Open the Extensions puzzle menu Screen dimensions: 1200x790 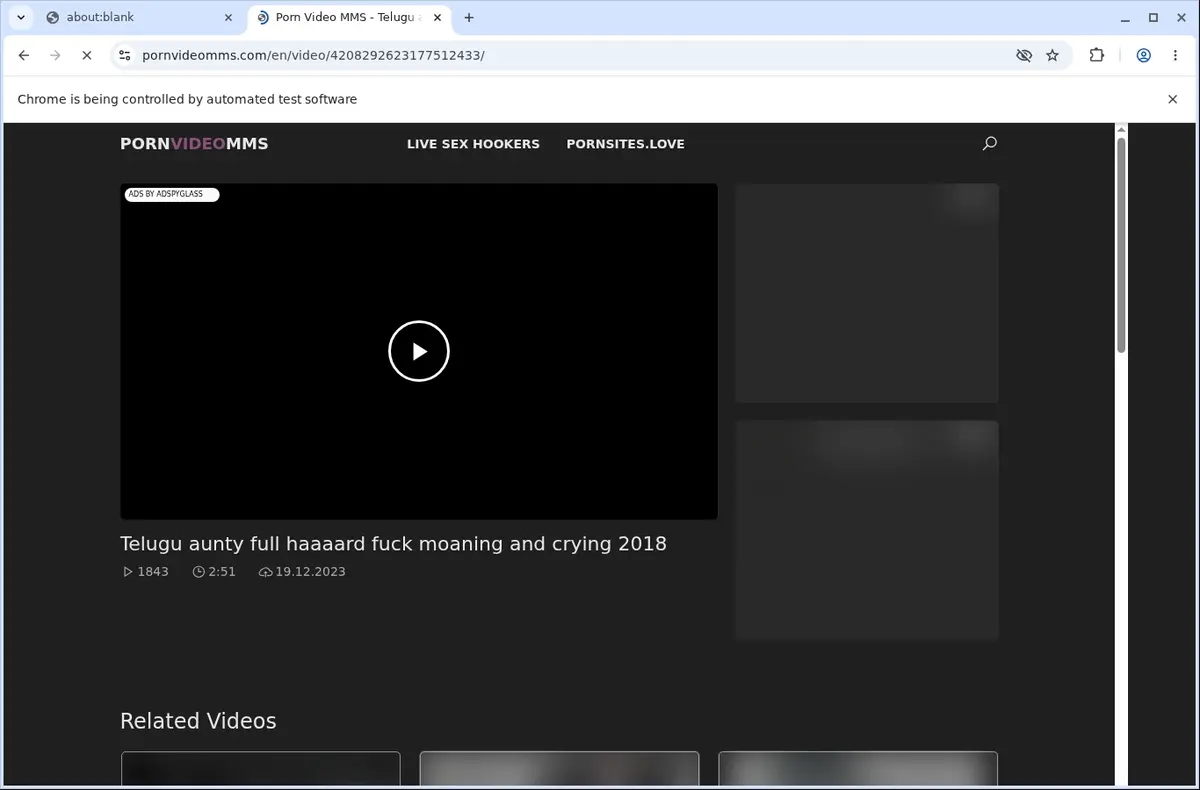[1097, 56]
